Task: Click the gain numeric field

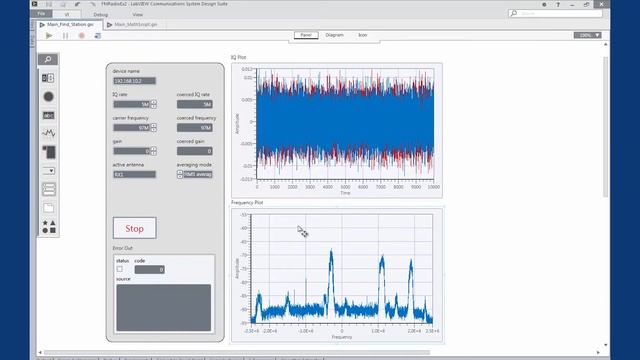Action: tap(132, 151)
